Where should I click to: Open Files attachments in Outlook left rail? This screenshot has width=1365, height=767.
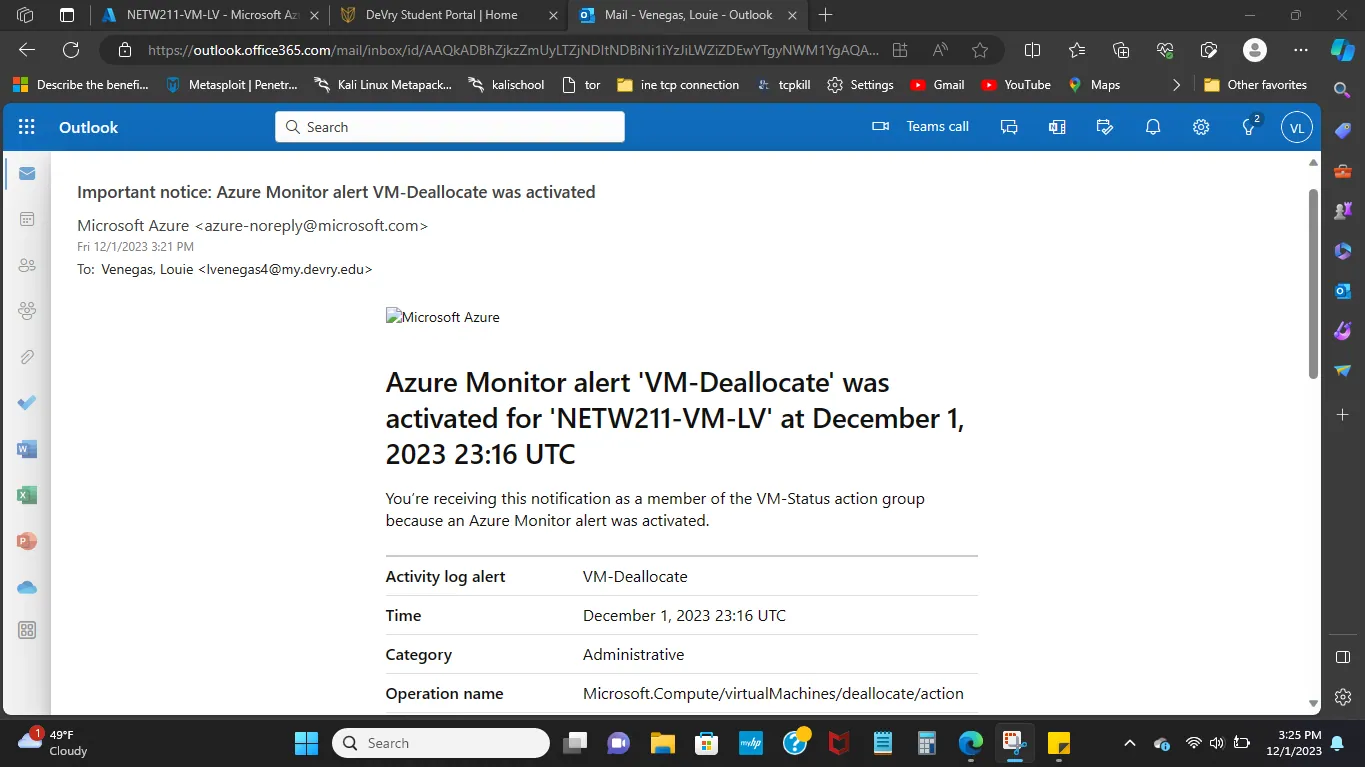27,357
